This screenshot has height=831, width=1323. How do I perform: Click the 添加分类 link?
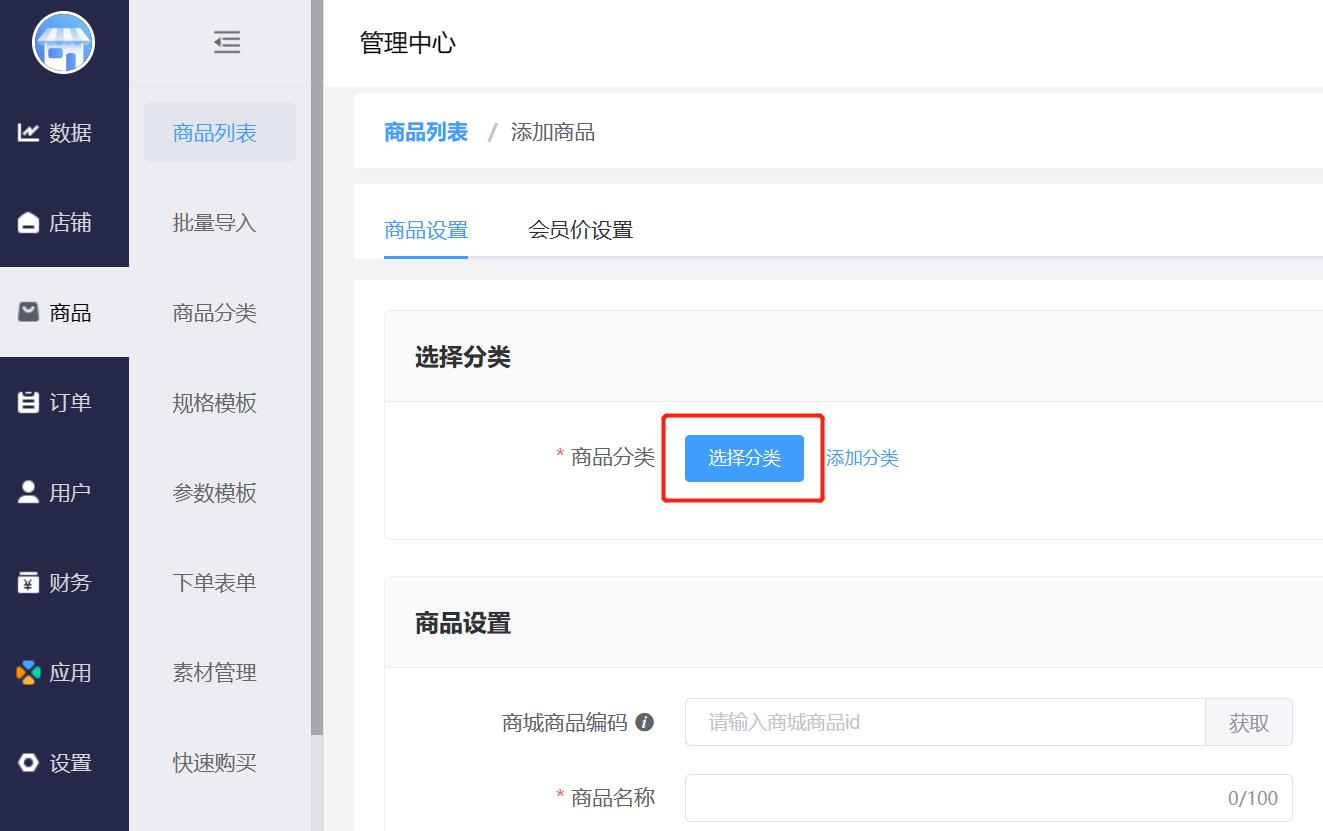862,458
